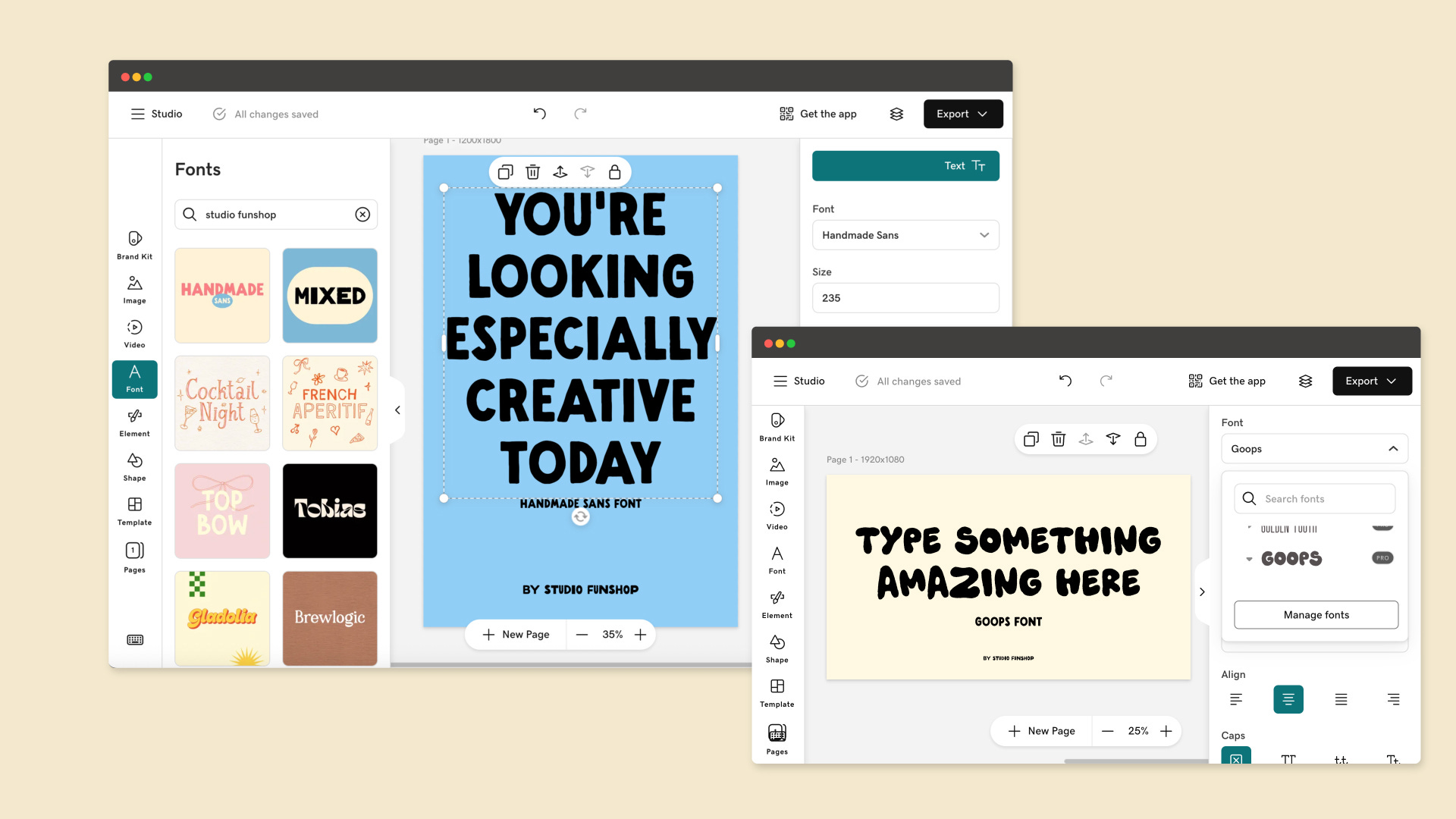Open the Brand Kit panel
The height and width of the screenshot is (819, 1456).
pyautogui.click(x=134, y=244)
